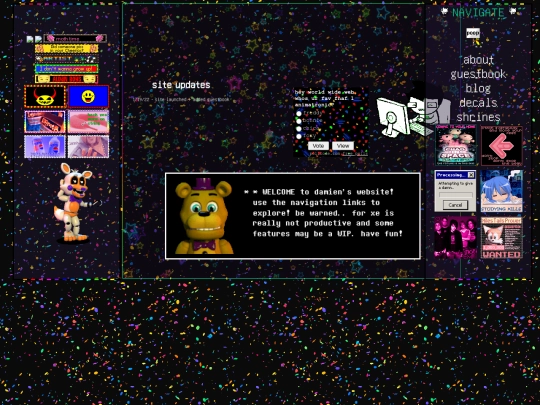Click the View poll results button
This screenshot has width=540, height=405.
point(343,146)
